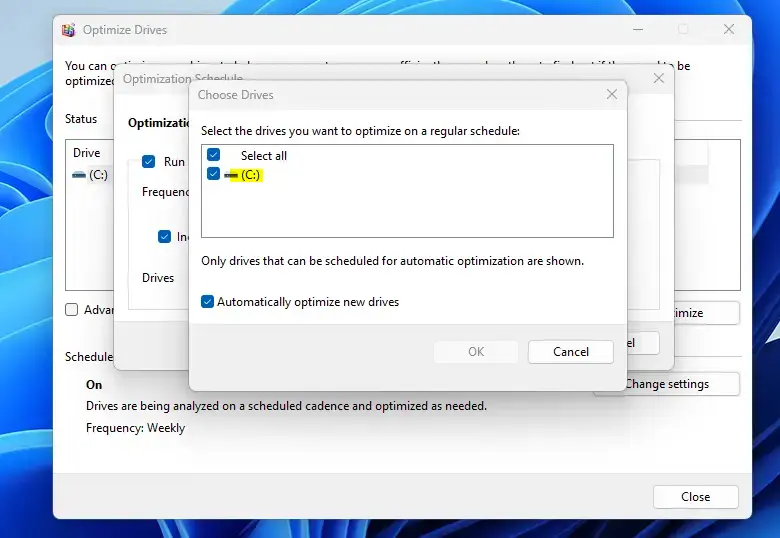780x538 pixels.
Task: Click the Optimize button in Optimize Drives window
Action: [706, 313]
